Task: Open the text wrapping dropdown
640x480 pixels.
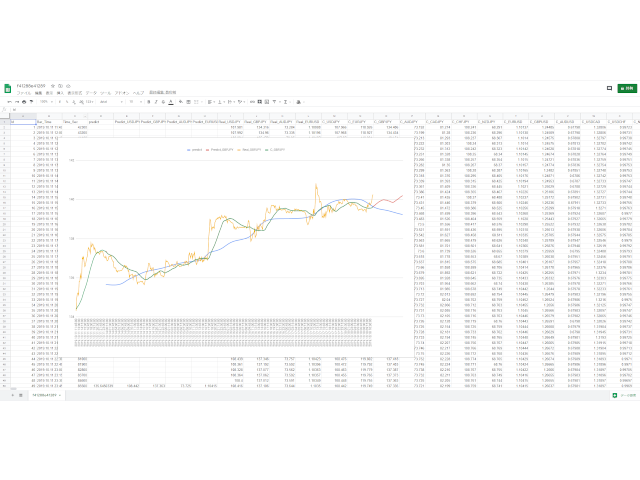Action: (x=231, y=102)
